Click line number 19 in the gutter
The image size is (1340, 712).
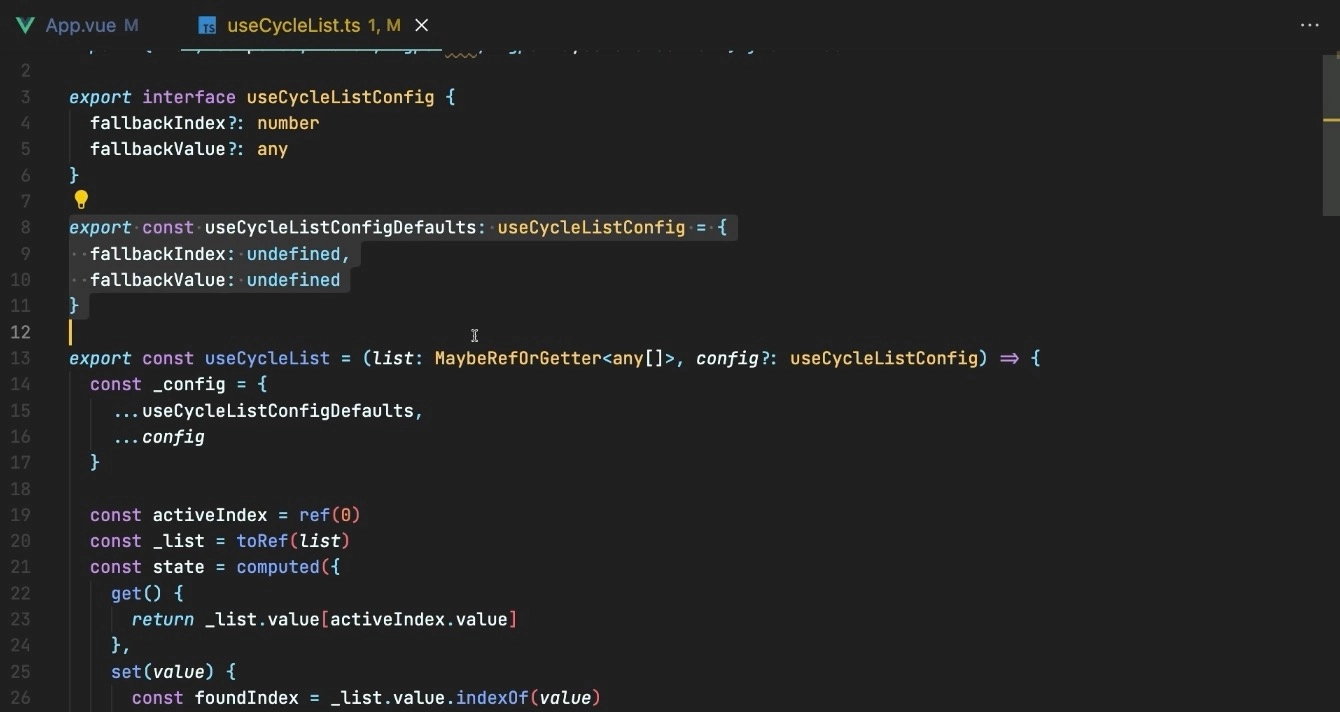pyautogui.click(x=21, y=514)
